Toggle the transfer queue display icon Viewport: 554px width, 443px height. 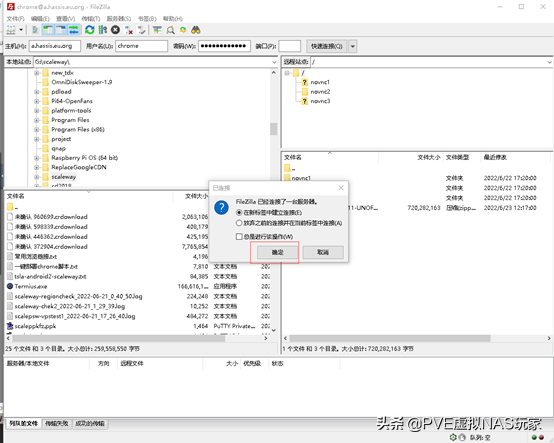coord(74,30)
